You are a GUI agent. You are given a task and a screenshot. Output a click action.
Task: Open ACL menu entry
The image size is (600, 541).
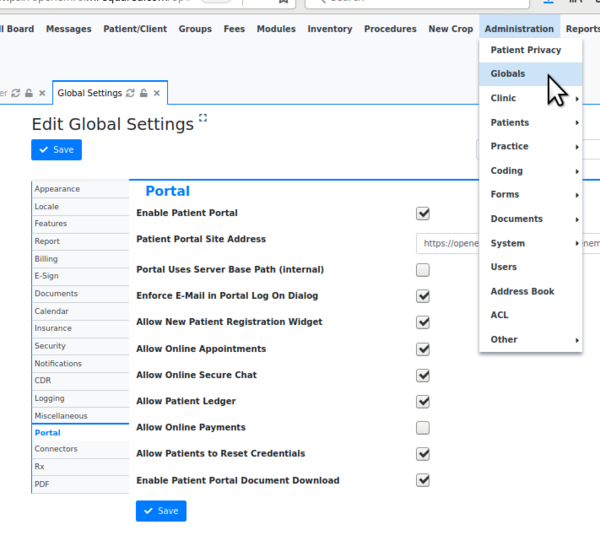530,315
